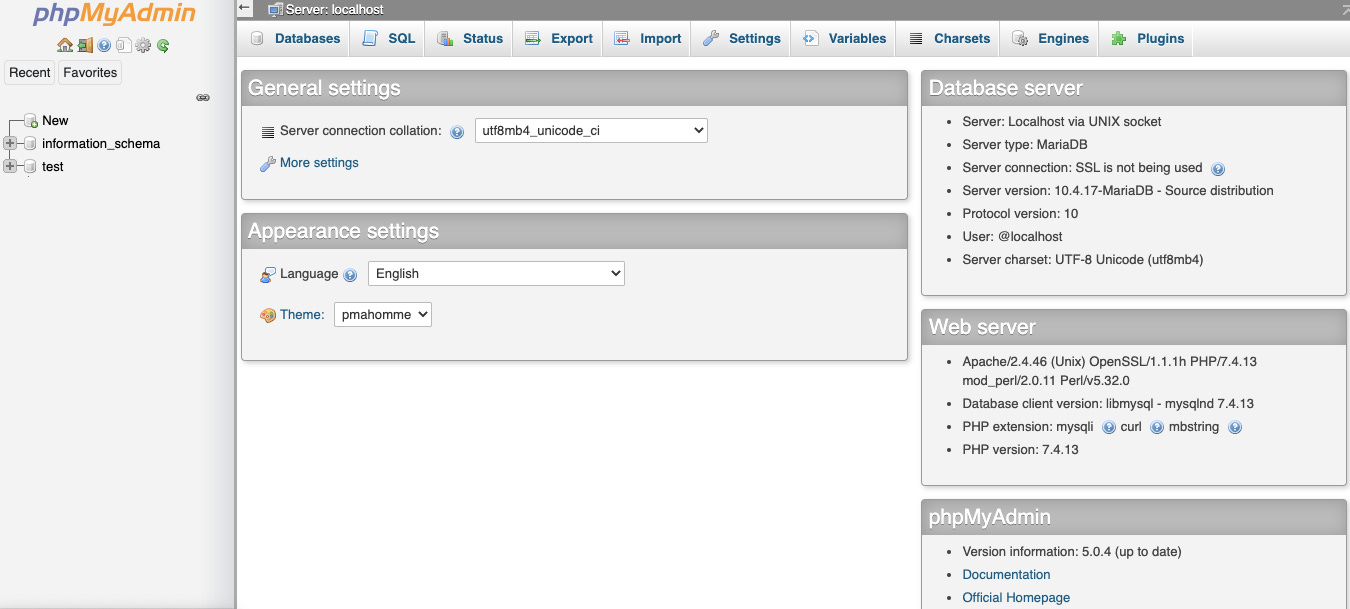Click the test database cylinder icon

[x=30, y=167]
